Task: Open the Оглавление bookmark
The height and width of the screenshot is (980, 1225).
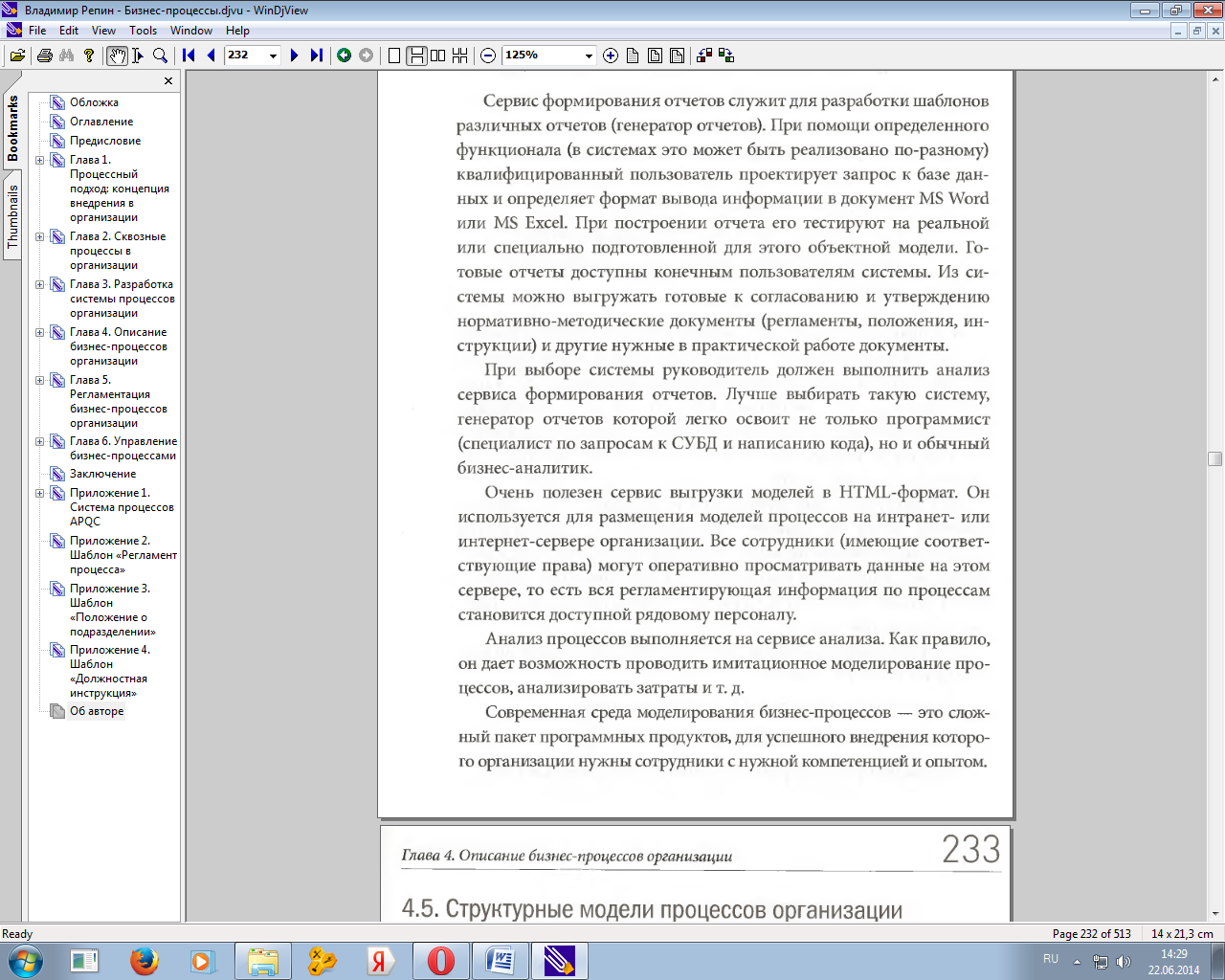Action: pos(101,122)
